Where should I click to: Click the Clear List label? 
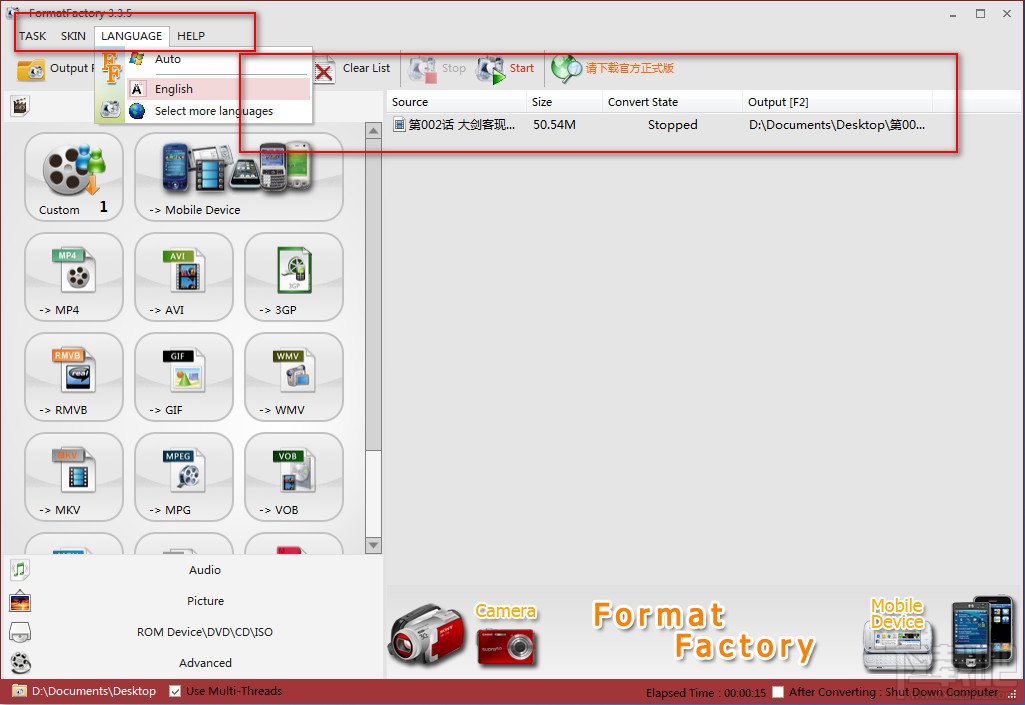(x=366, y=68)
